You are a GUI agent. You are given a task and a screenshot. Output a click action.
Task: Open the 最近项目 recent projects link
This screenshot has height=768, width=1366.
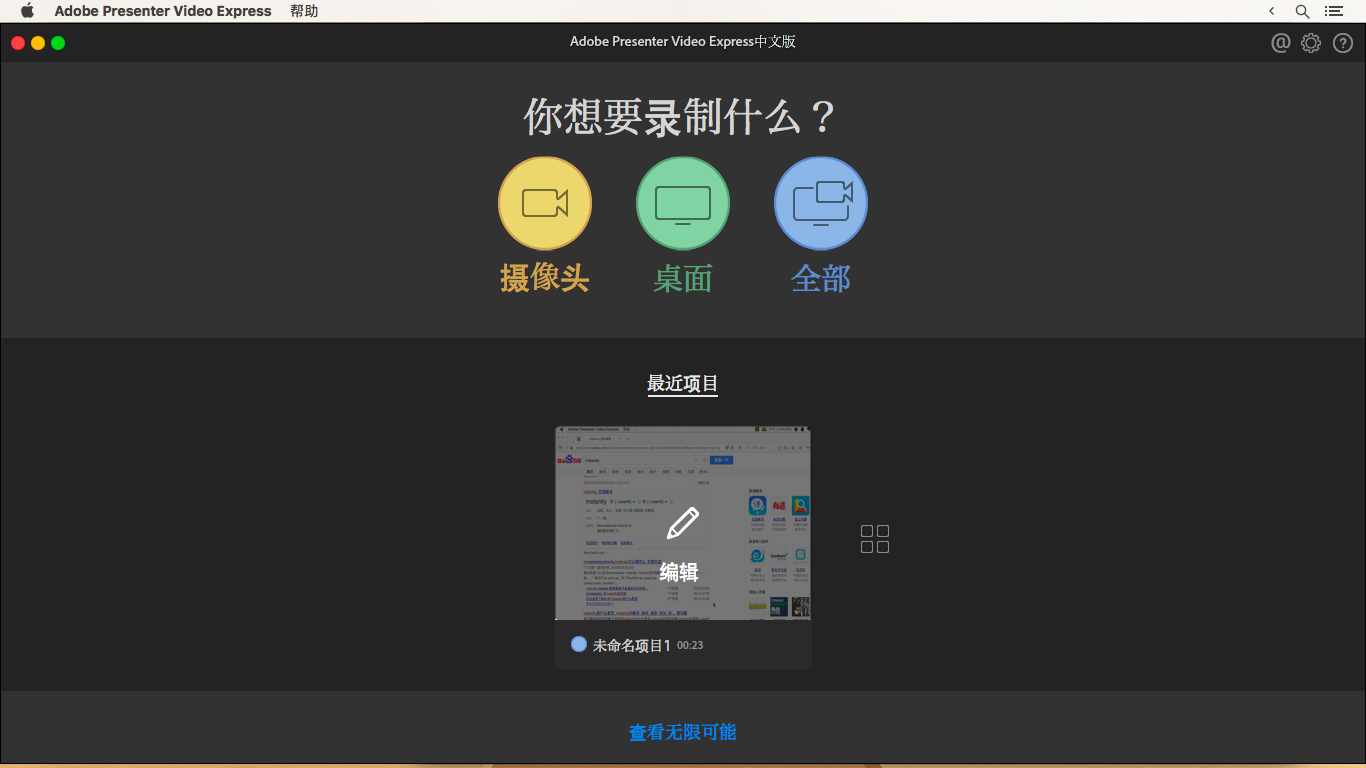click(683, 383)
